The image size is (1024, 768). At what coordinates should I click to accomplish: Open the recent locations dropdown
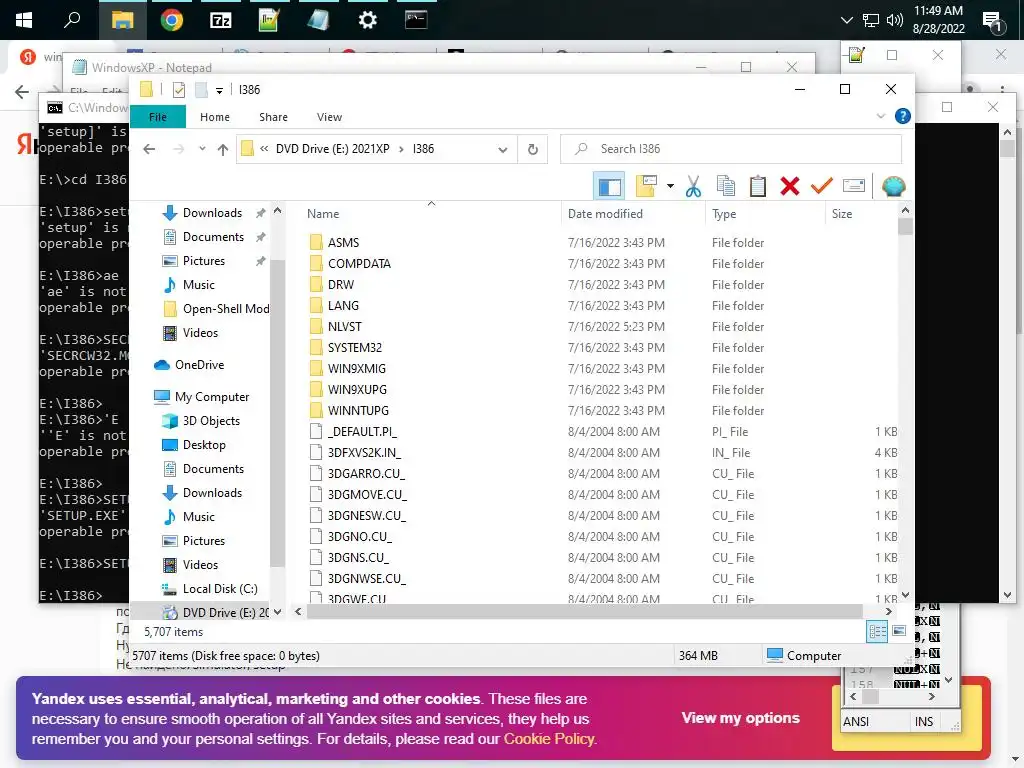[202, 149]
